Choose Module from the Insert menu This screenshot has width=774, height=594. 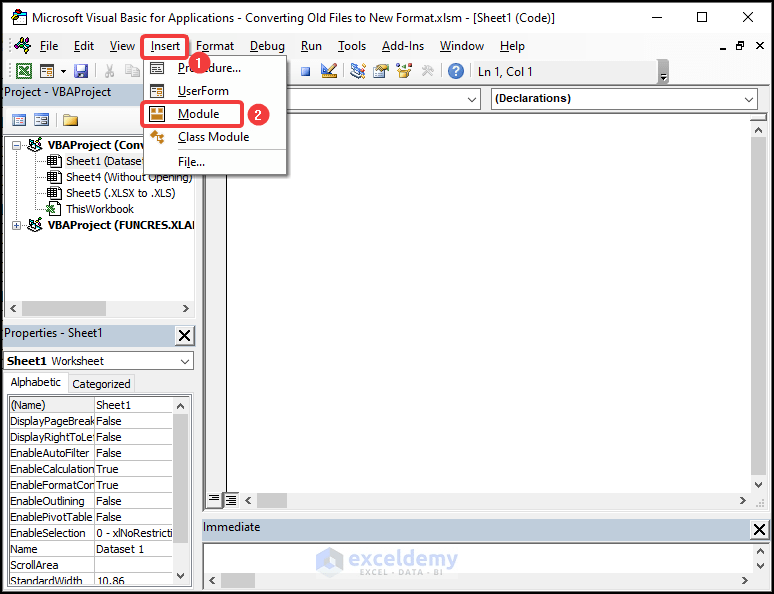214,114
